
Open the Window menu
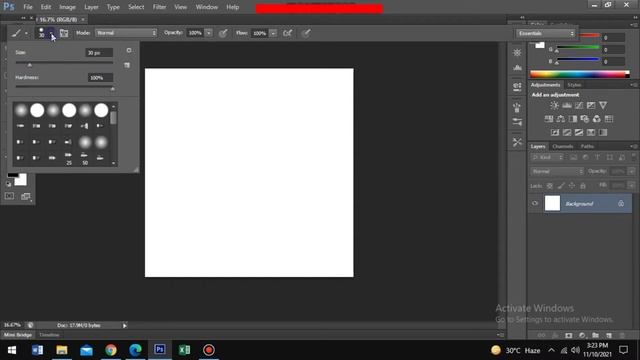pyautogui.click(x=207, y=7)
